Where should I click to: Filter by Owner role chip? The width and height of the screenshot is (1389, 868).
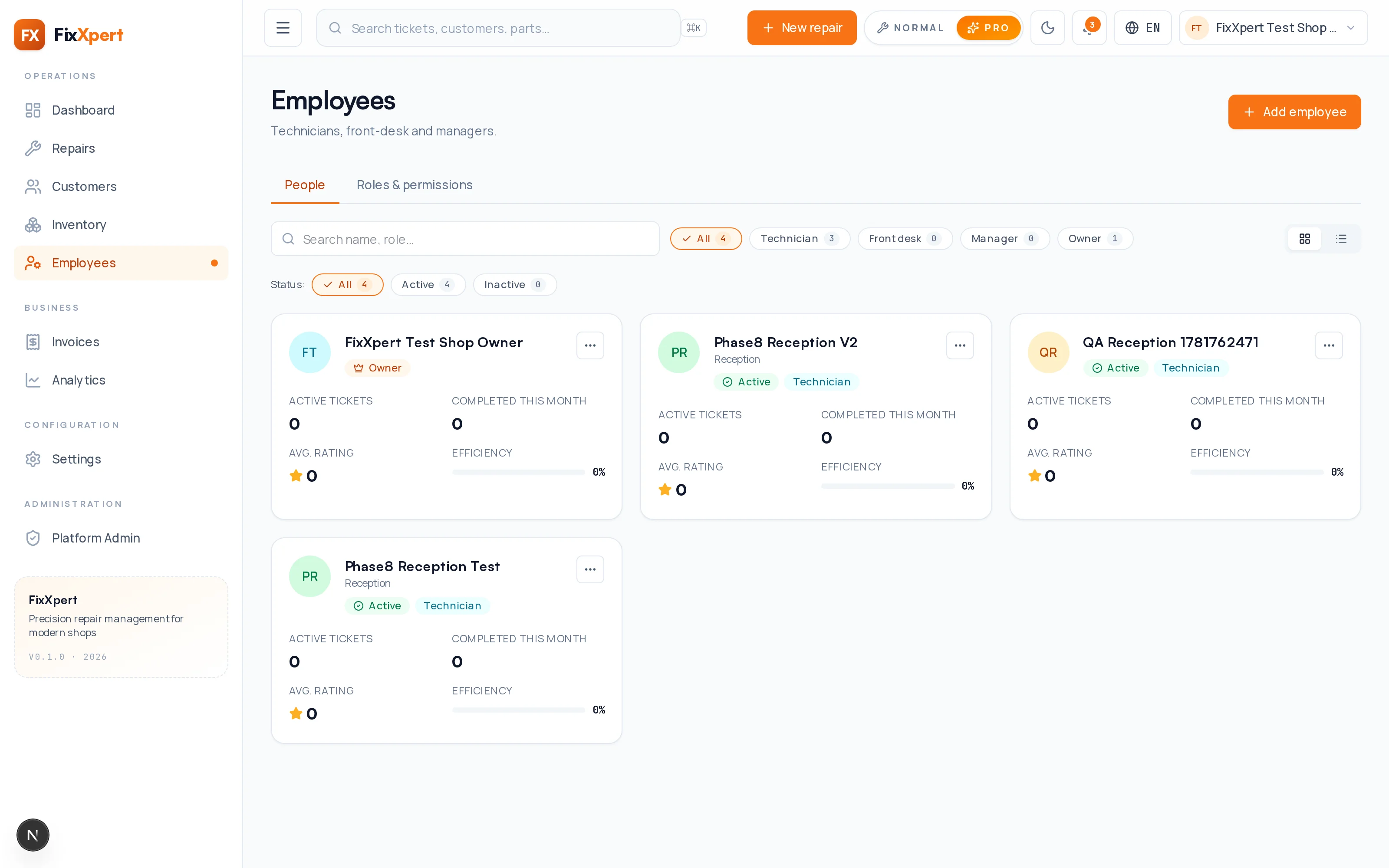tap(1095, 239)
